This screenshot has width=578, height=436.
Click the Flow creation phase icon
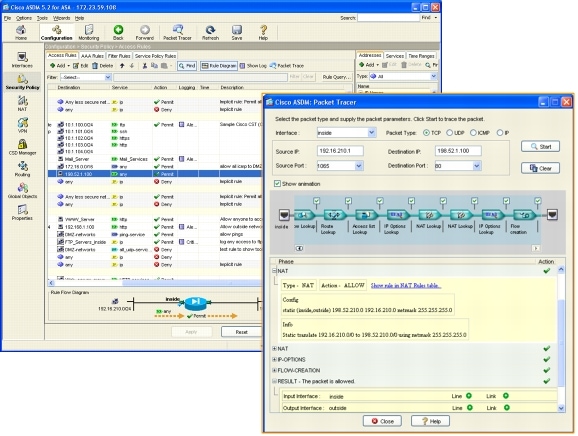point(524,215)
